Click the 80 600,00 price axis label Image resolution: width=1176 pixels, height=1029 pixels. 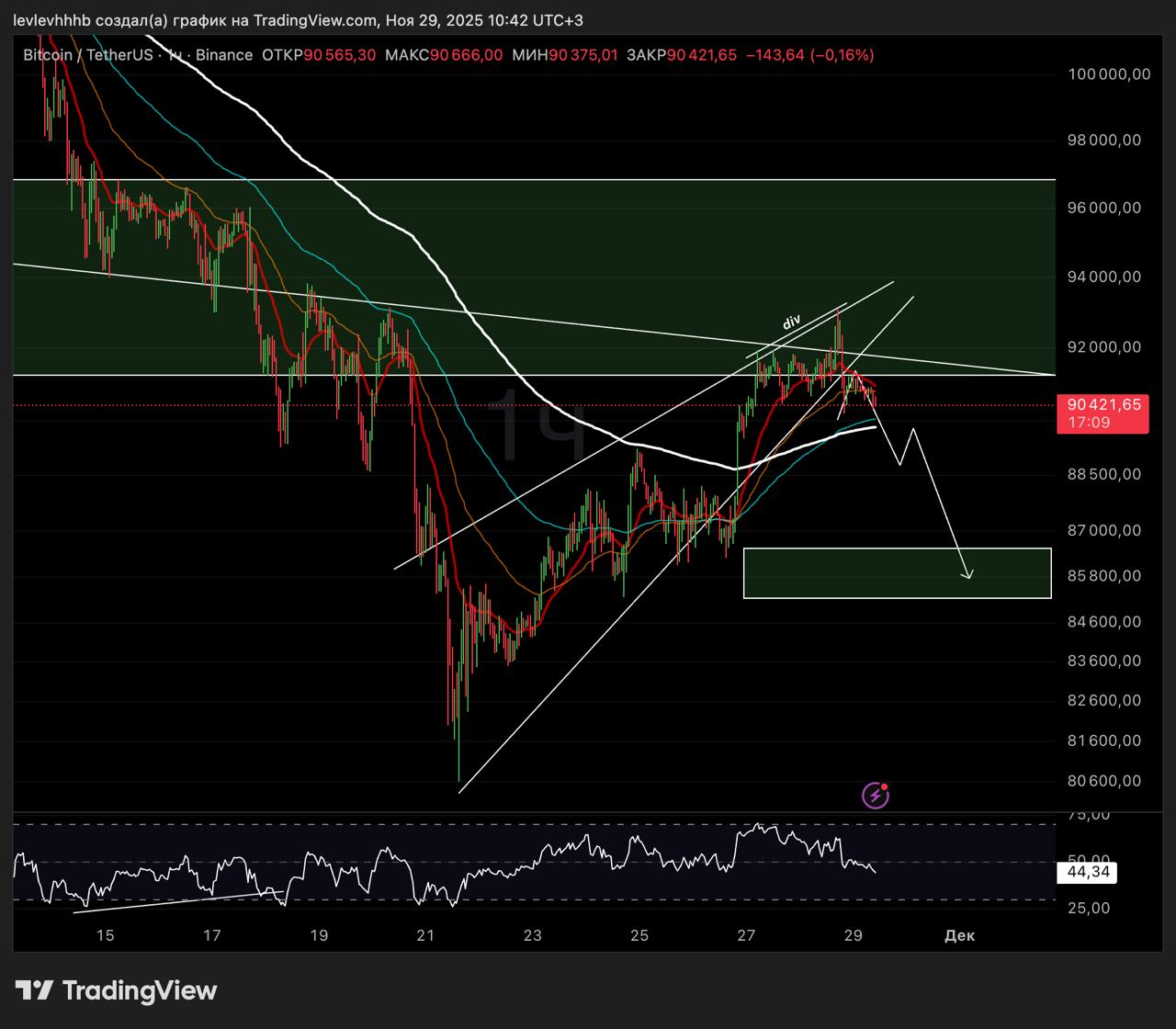click(1105, 781)
